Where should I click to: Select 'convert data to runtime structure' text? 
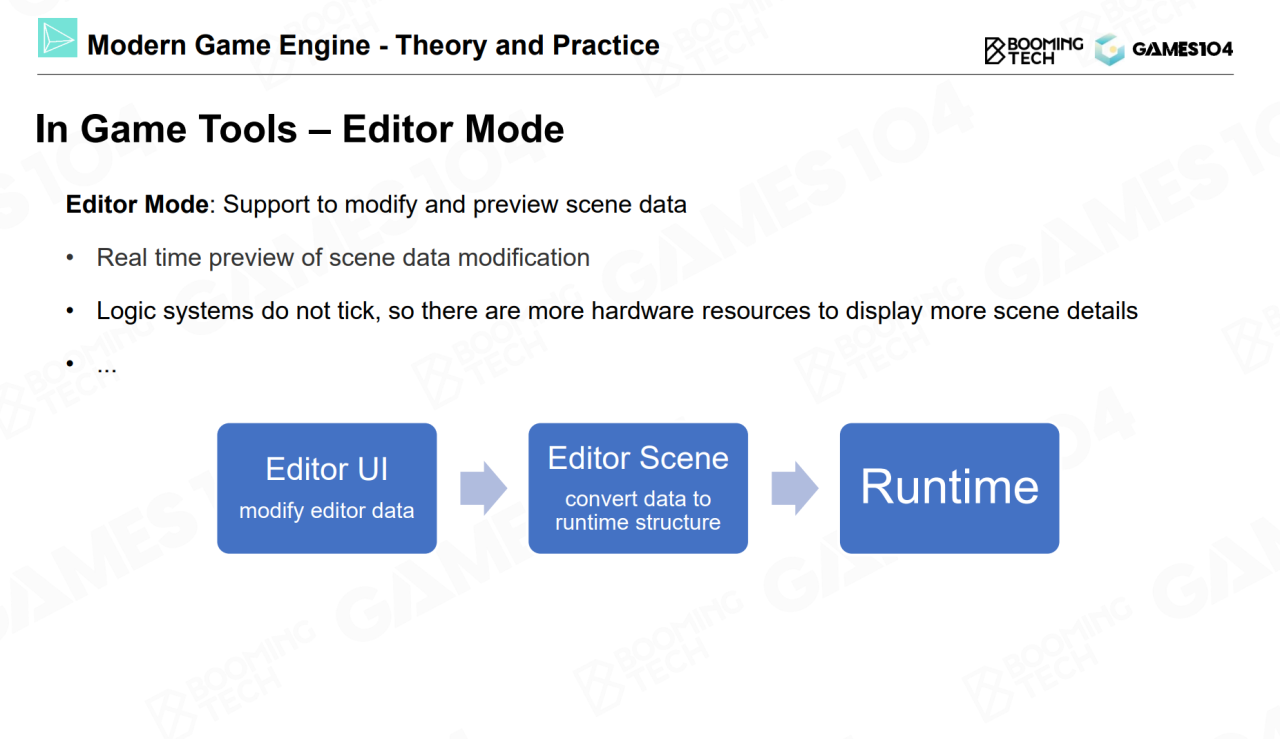[x=638, y=510]
